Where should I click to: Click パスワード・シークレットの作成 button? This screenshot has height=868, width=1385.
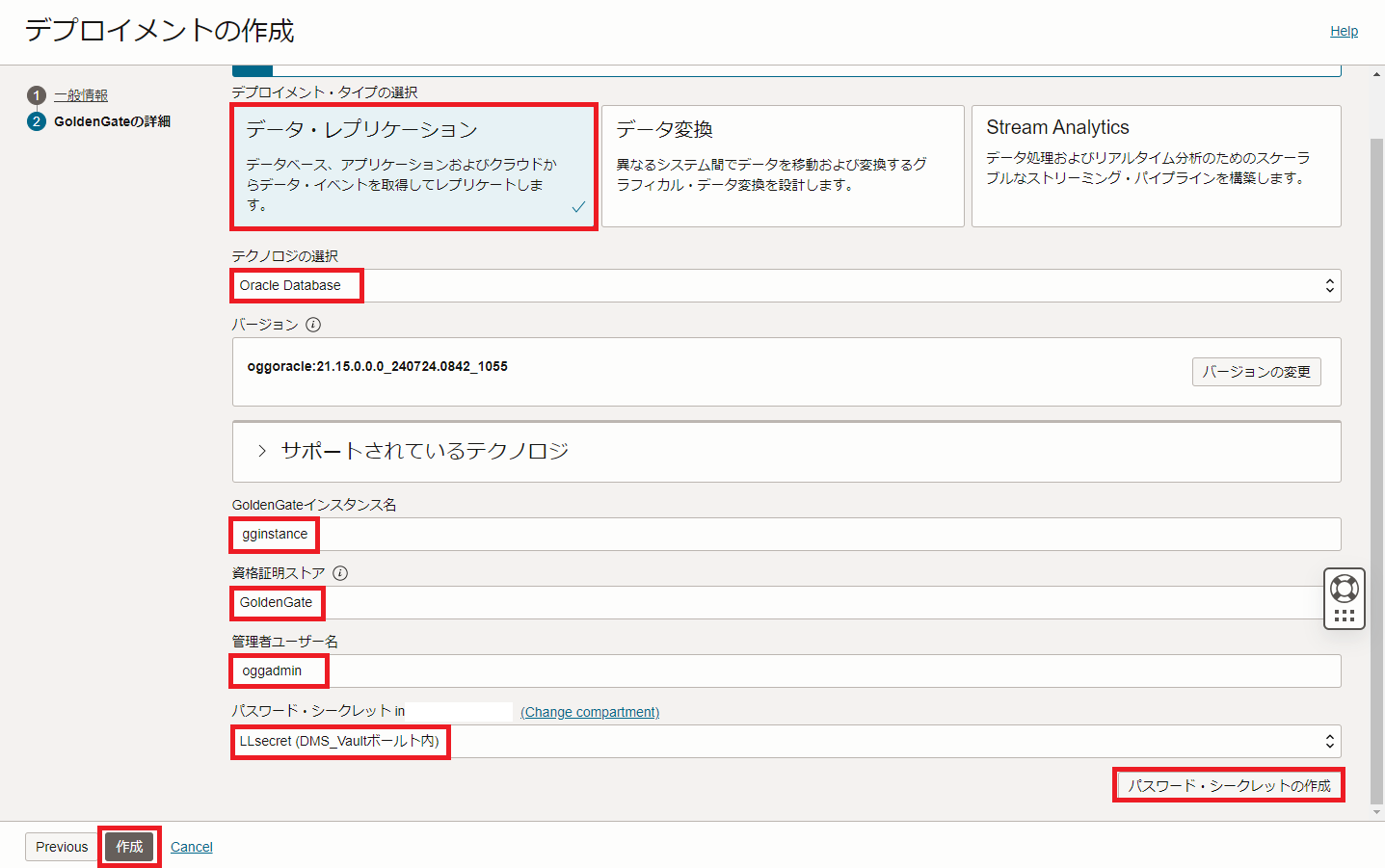click(1228, 785)
